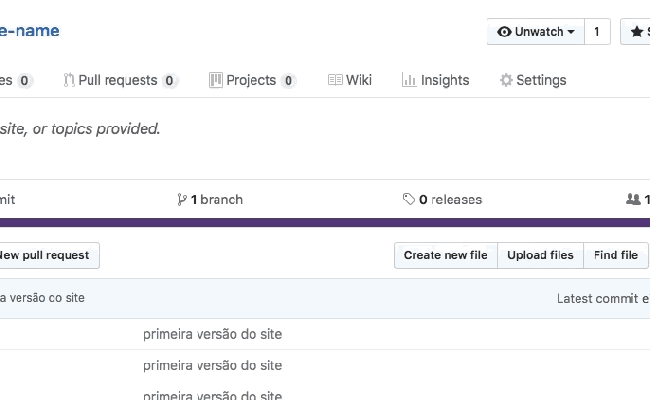Click the Star icon button
Viewport: 650px width, 400px height.
[635, 32]
